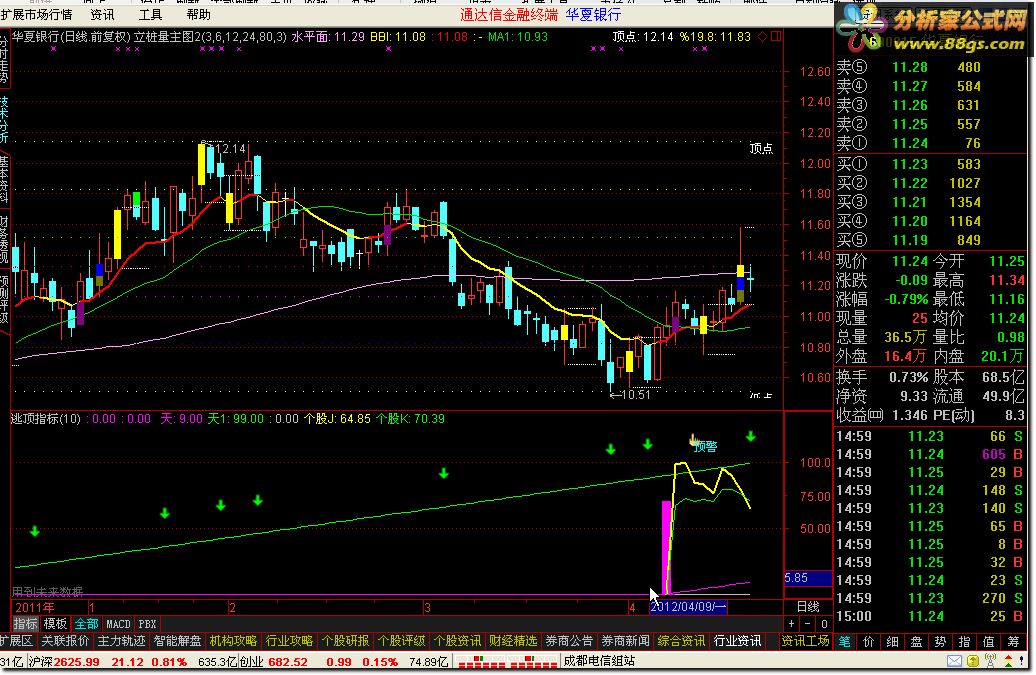The width and height of the screenshot is (1036, 675).
Task: Click the 买① 11.23 order row
Action: [x=930, y=164]
